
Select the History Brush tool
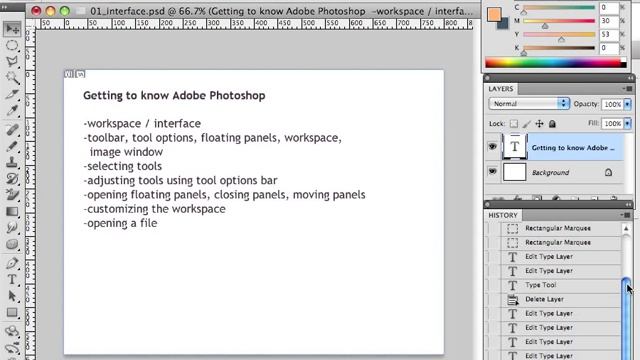pyautogui.click(x=12, y=179)
